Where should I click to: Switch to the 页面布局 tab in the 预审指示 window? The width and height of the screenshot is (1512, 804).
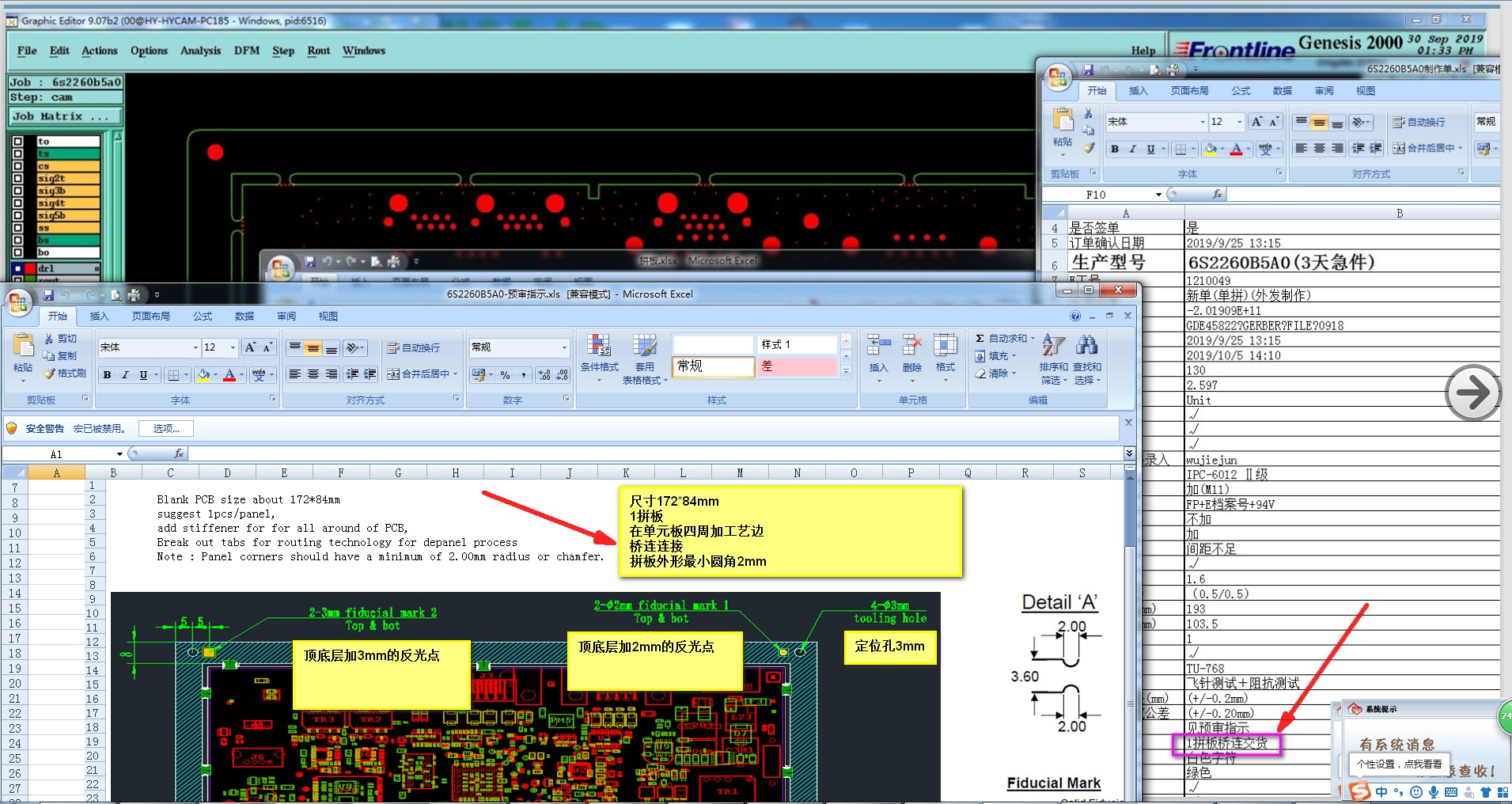point(150,316)
